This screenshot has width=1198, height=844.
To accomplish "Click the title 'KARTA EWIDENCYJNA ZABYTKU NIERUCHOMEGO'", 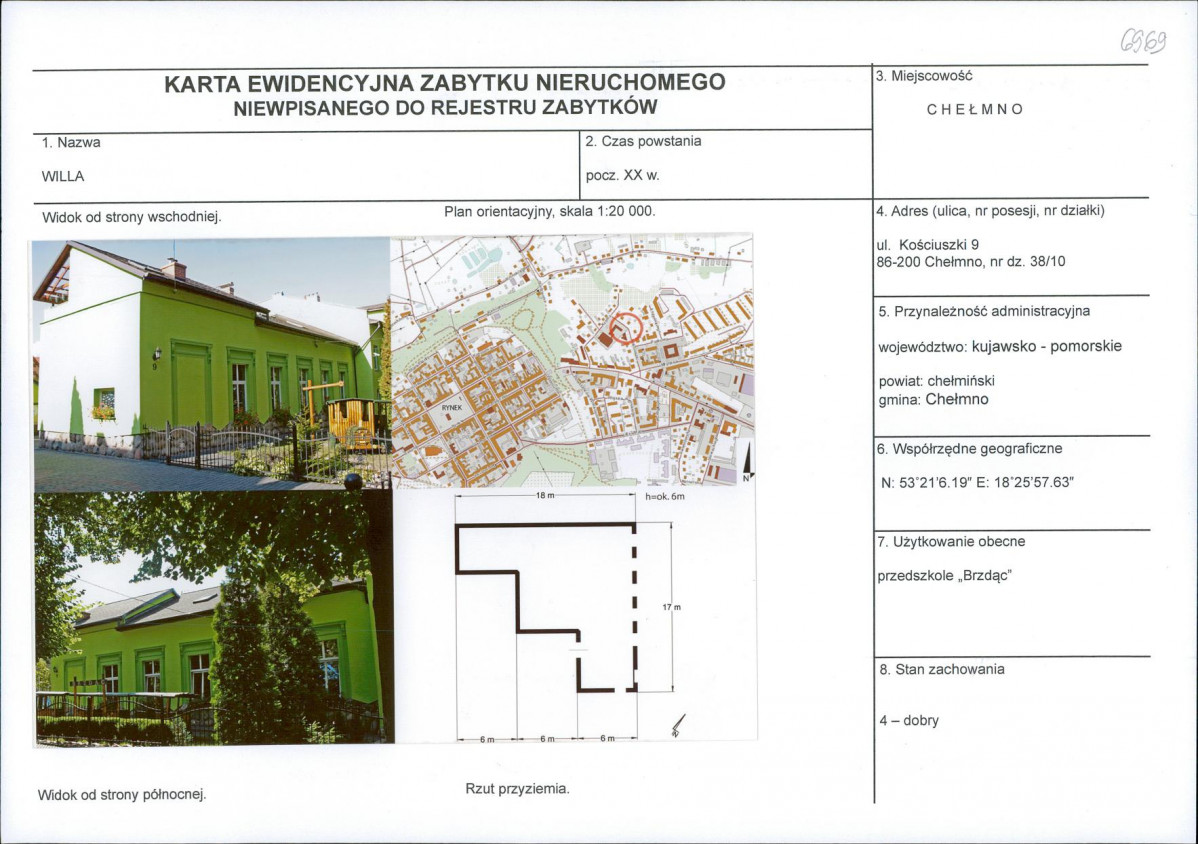I will [445, 82].
